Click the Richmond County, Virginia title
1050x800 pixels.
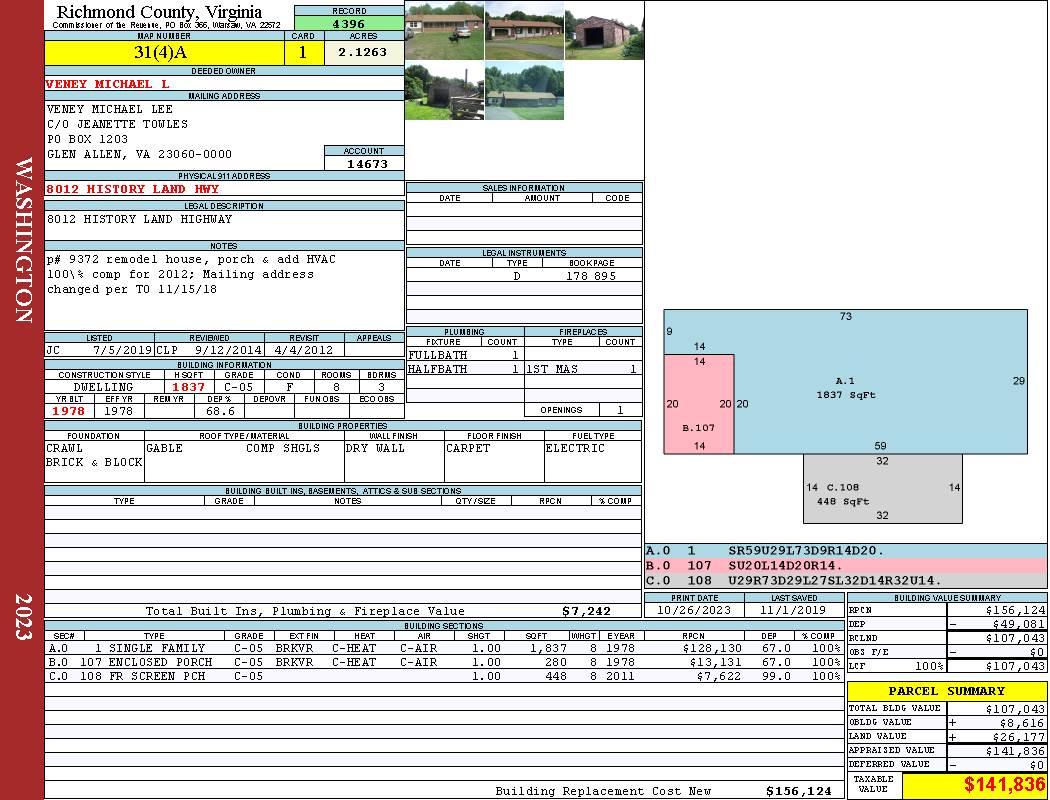(159, 11)
